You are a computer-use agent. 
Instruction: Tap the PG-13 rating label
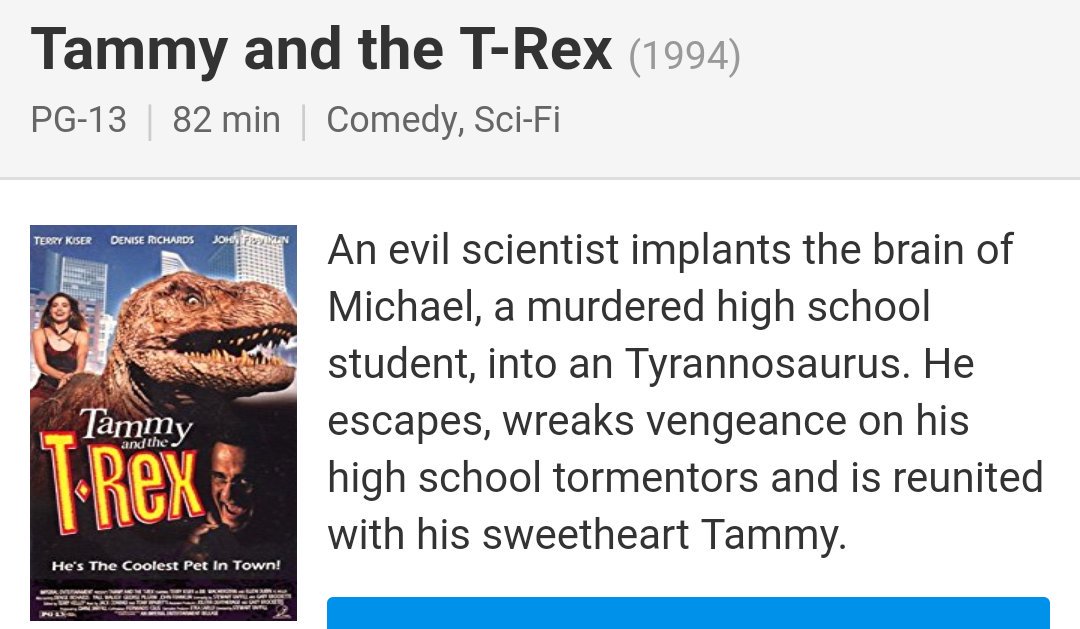point(79,120)
